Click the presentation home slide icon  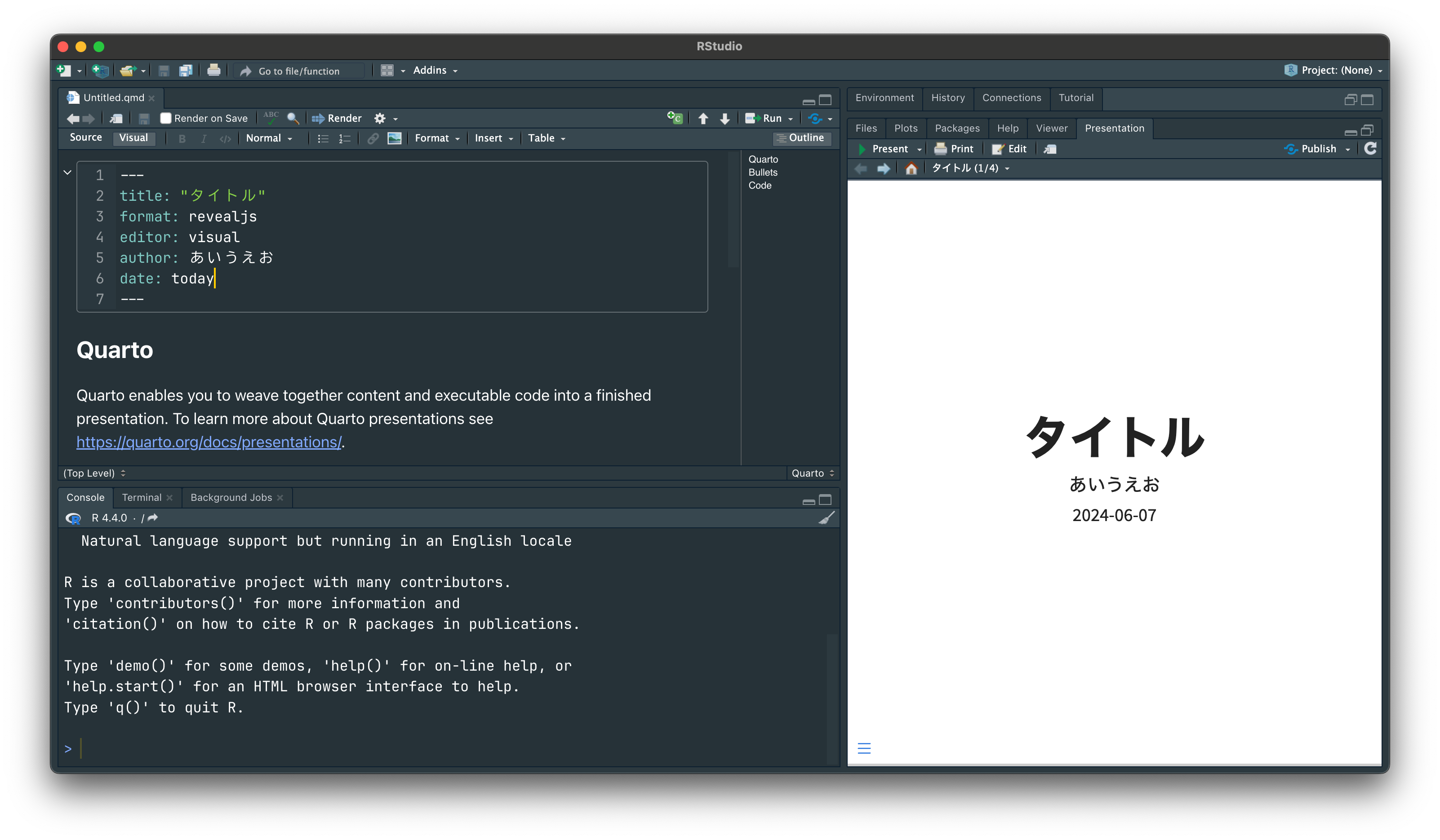911,168
